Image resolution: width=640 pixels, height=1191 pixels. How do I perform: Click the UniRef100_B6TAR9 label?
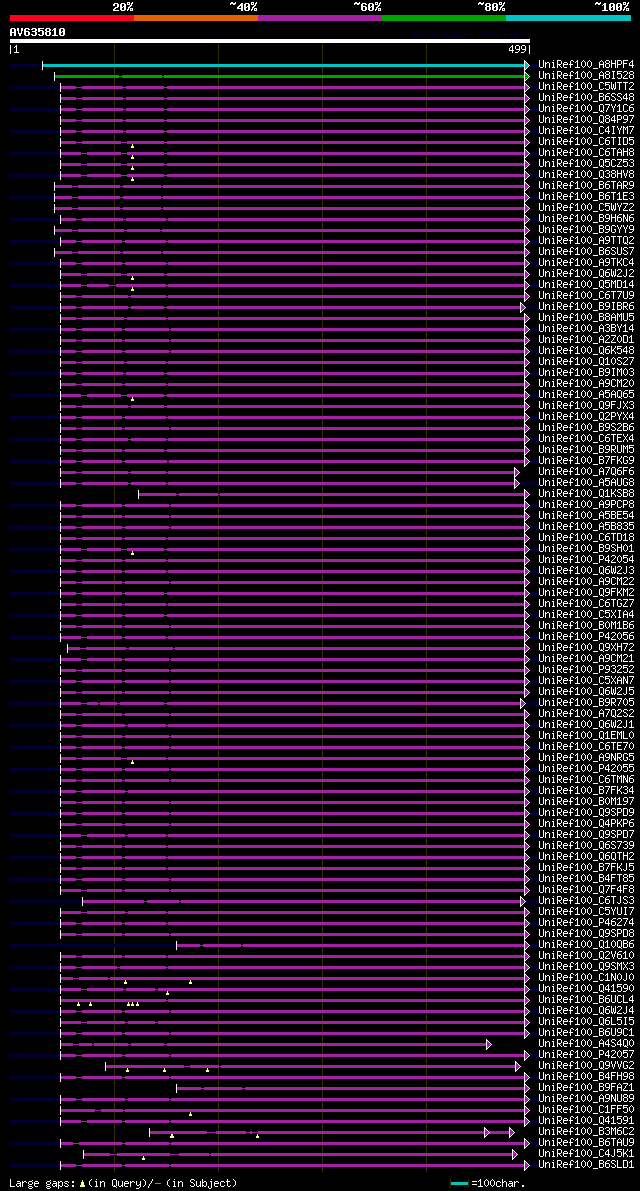pyautogui.click(x=586, y=186)
